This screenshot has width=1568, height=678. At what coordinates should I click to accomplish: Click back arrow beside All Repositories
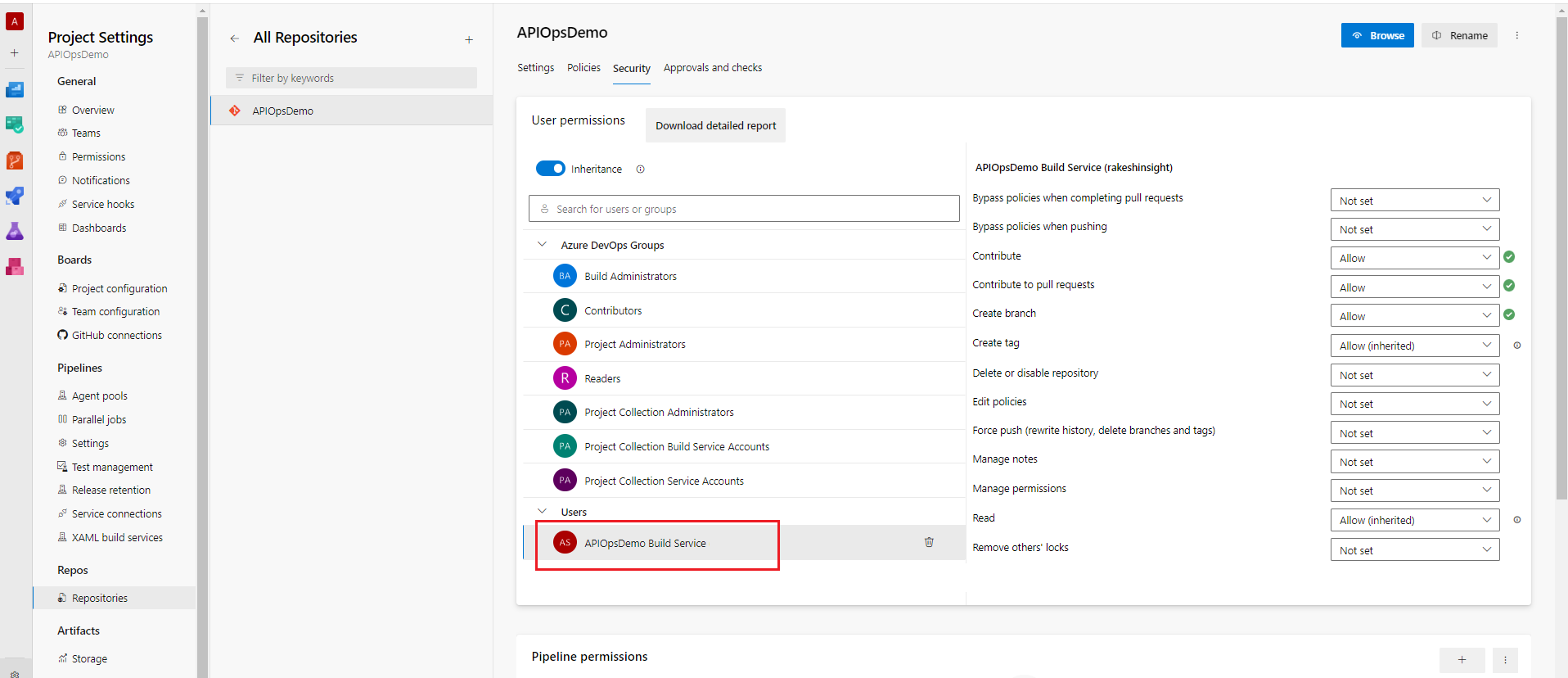235,38
